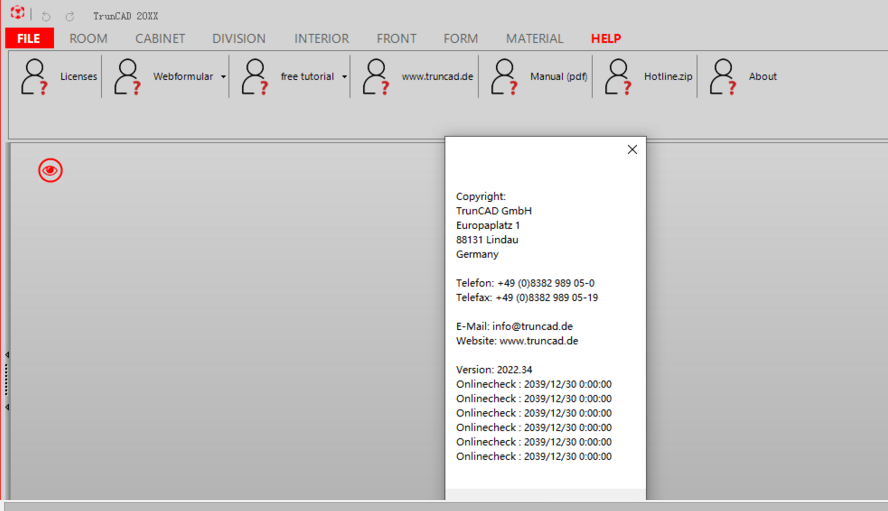This screenshot has height=511, width=888.
Task: Select the HELP tab
Action: pos(606,39)
